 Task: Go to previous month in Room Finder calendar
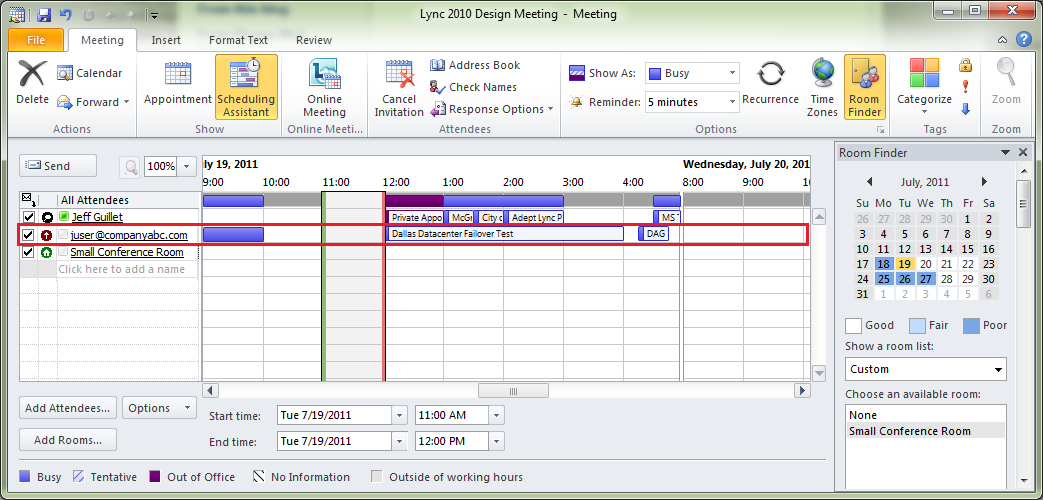coord(869,182)
